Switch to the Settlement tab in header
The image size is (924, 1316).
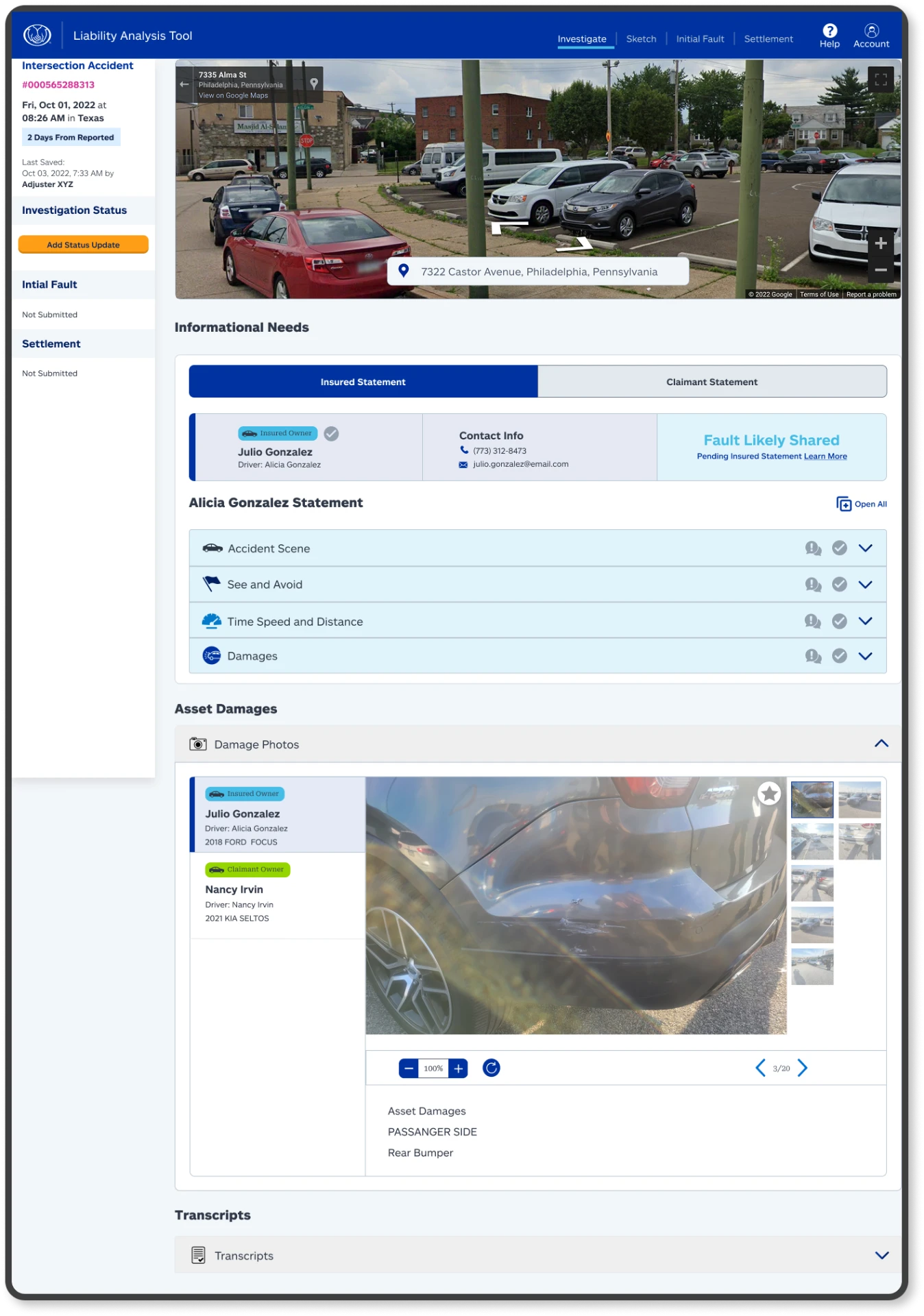(768, 39)
